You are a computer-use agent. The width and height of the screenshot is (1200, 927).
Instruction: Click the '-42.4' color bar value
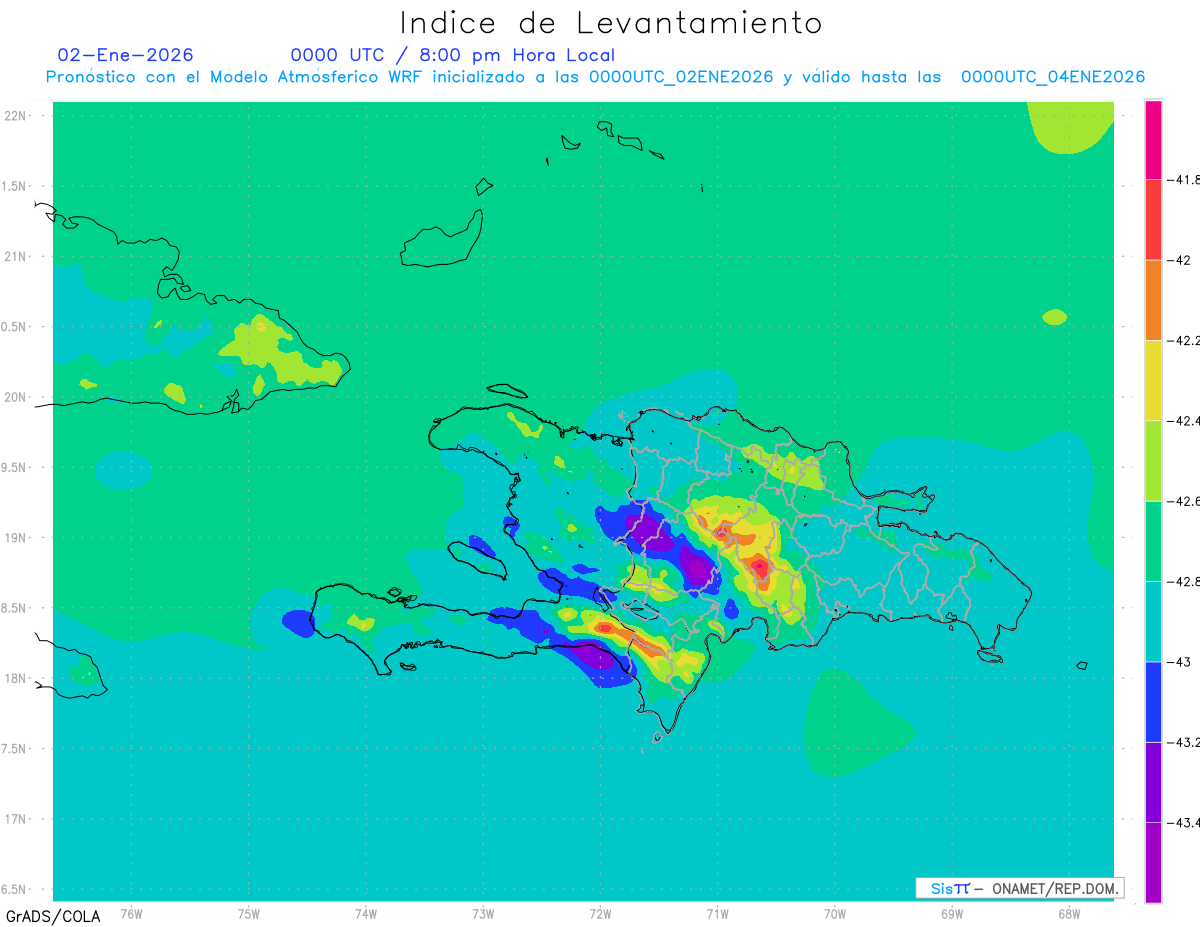(1182, 420)
